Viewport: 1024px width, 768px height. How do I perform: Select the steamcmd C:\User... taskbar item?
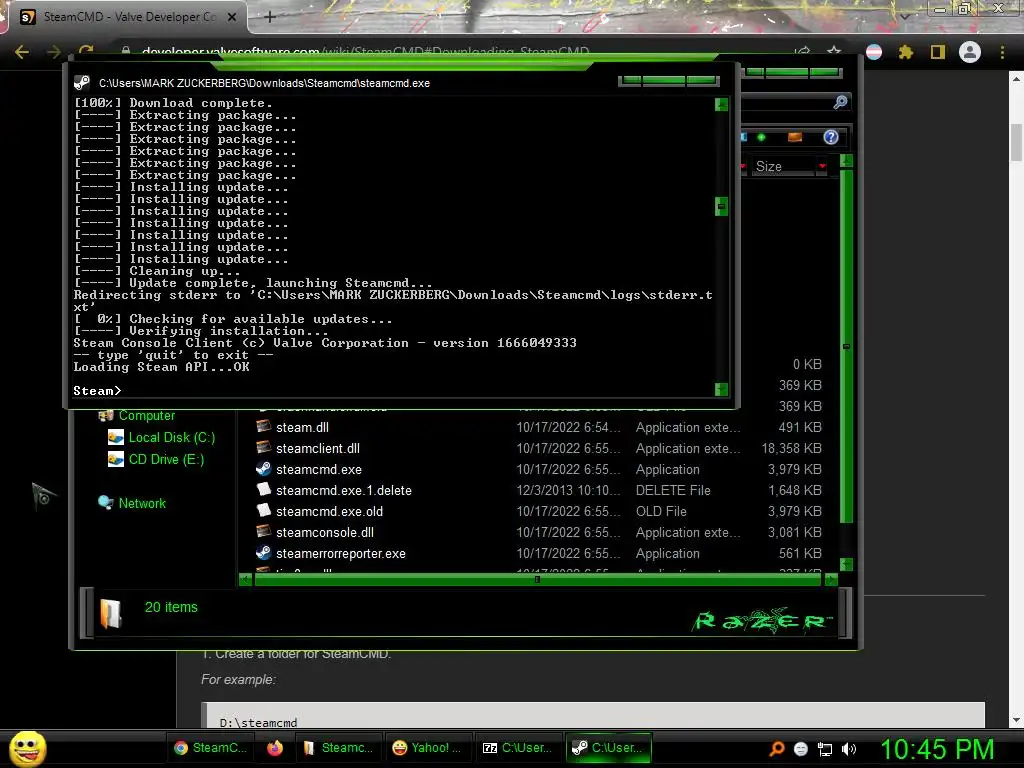coord(607,748)
